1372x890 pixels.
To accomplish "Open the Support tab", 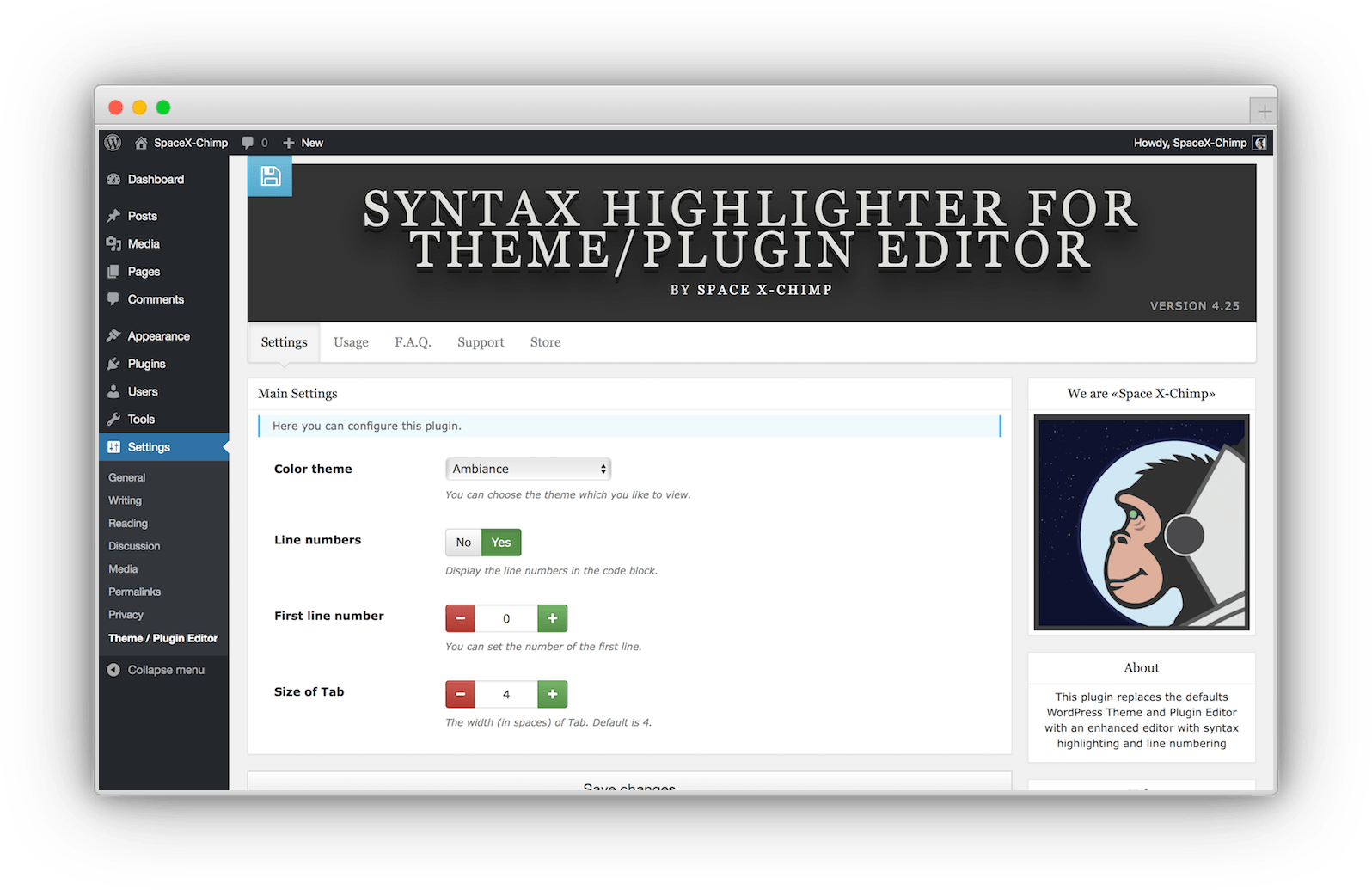I will point(481,342).
